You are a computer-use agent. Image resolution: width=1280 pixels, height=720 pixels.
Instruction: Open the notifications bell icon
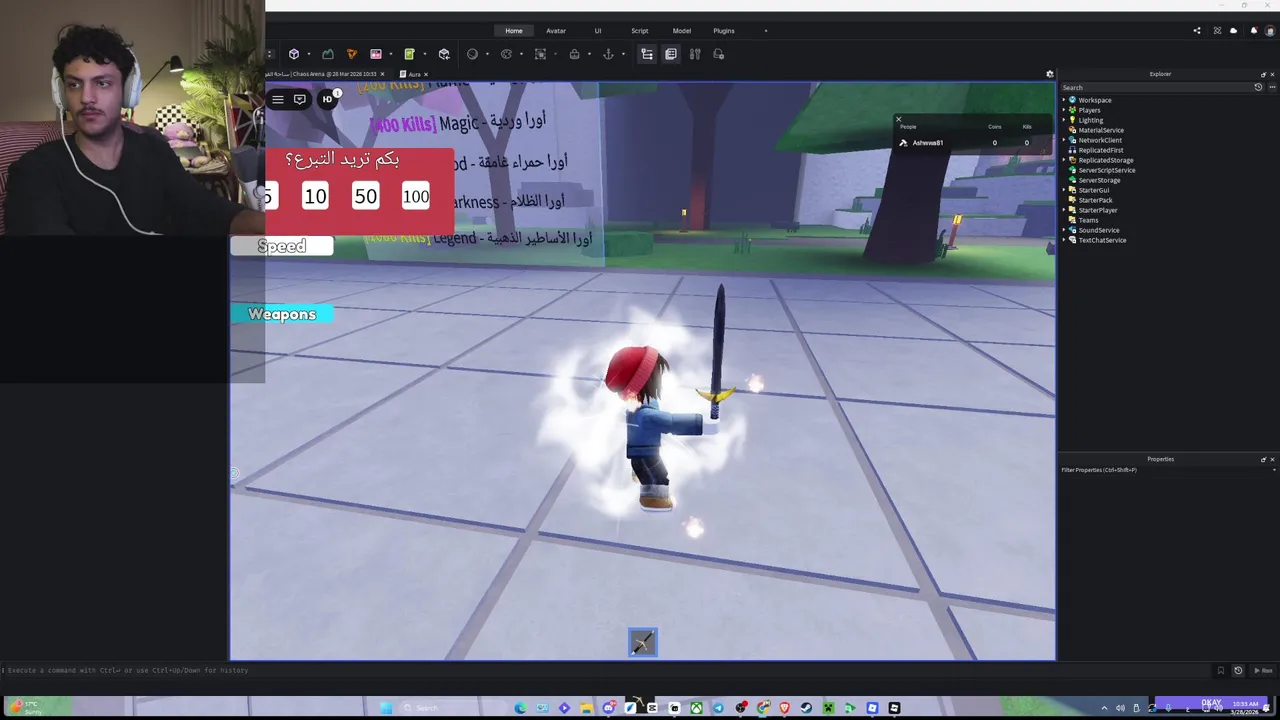[x=1253, y=31]
